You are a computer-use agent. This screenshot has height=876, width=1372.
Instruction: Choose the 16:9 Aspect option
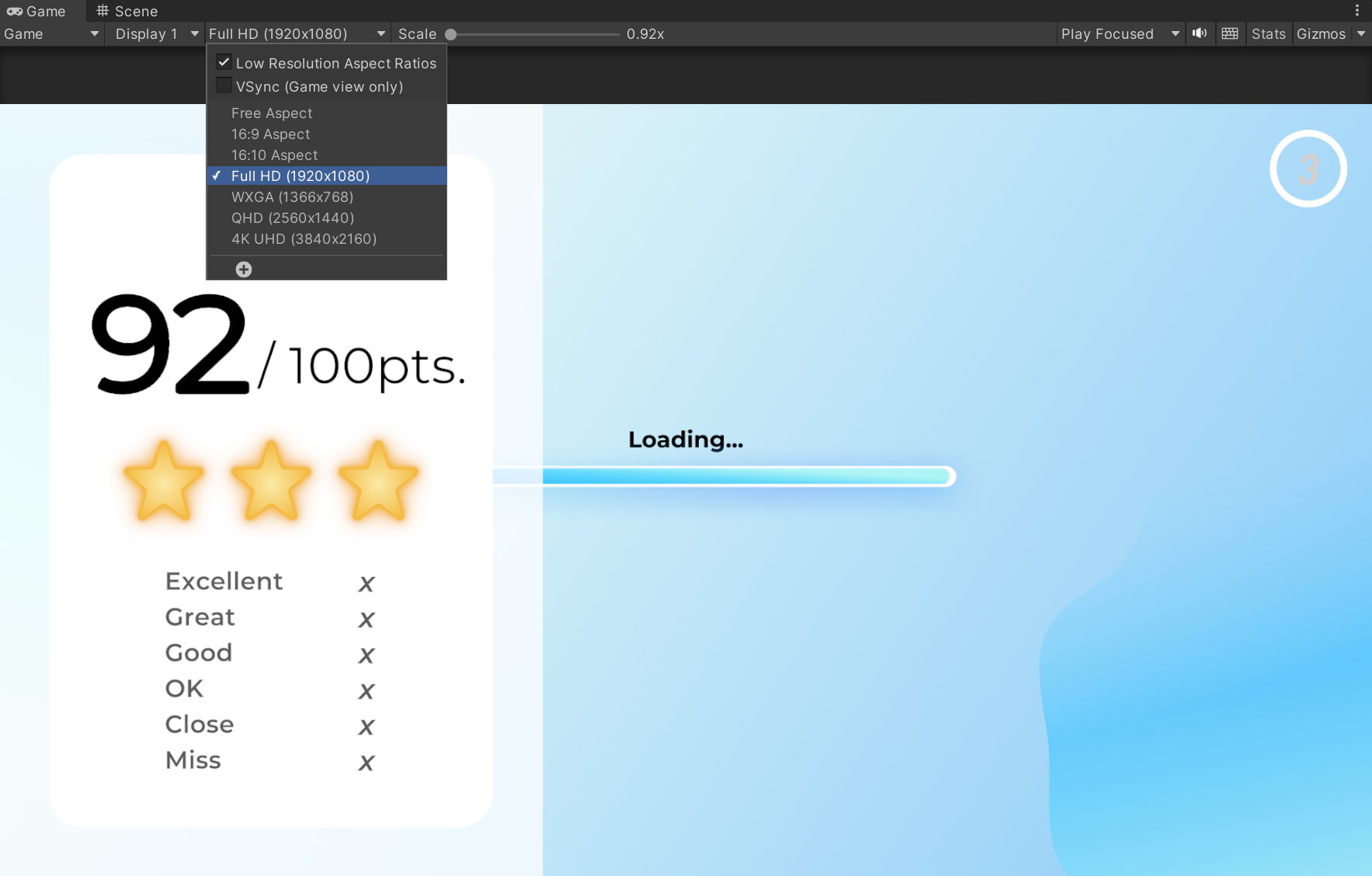[270, 134]
